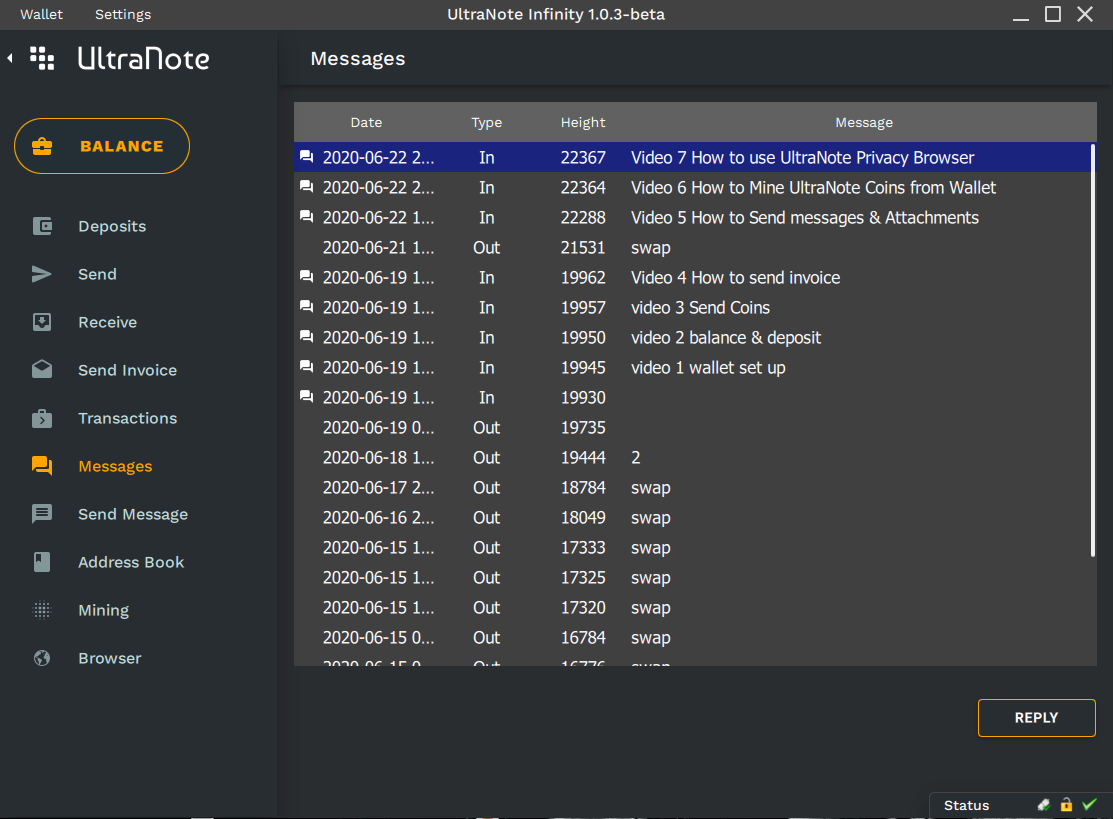Click the Browser globe icon
Viewport: 1113px width, 819px height.
(x=42, y=658)
